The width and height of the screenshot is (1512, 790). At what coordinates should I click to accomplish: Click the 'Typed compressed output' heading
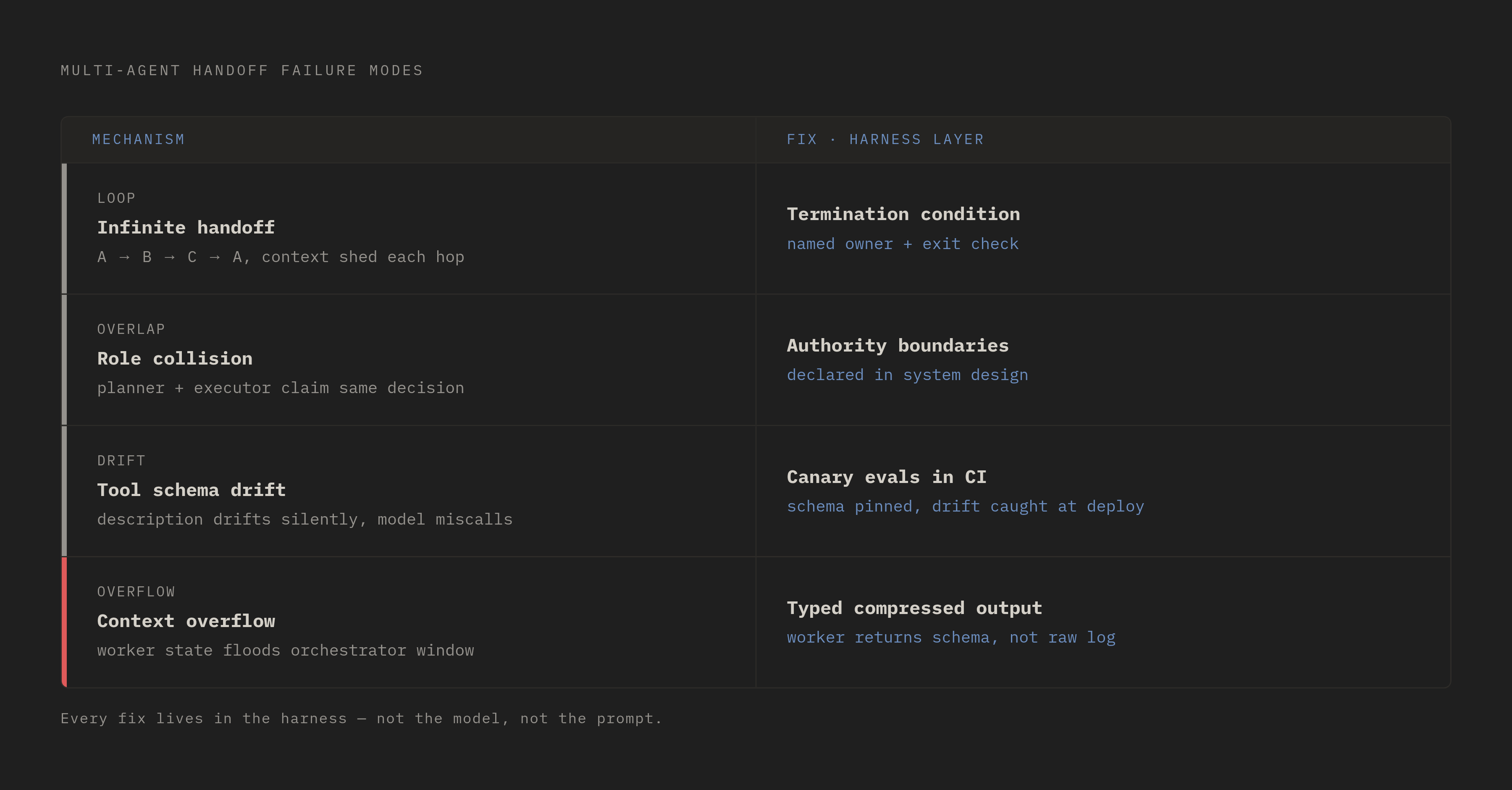coord(914,608)
